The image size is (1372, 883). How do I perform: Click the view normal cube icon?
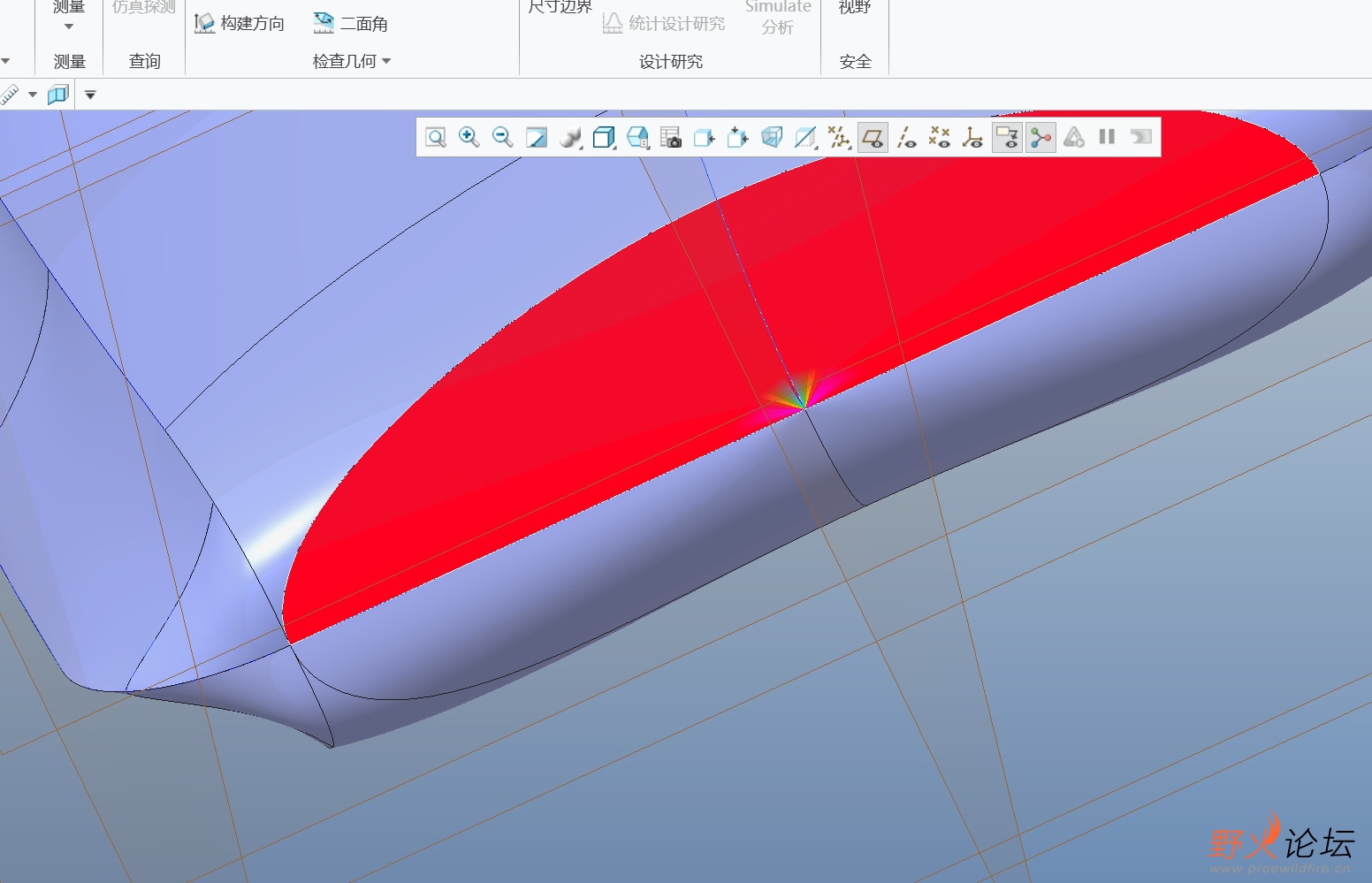pos(705,137)
